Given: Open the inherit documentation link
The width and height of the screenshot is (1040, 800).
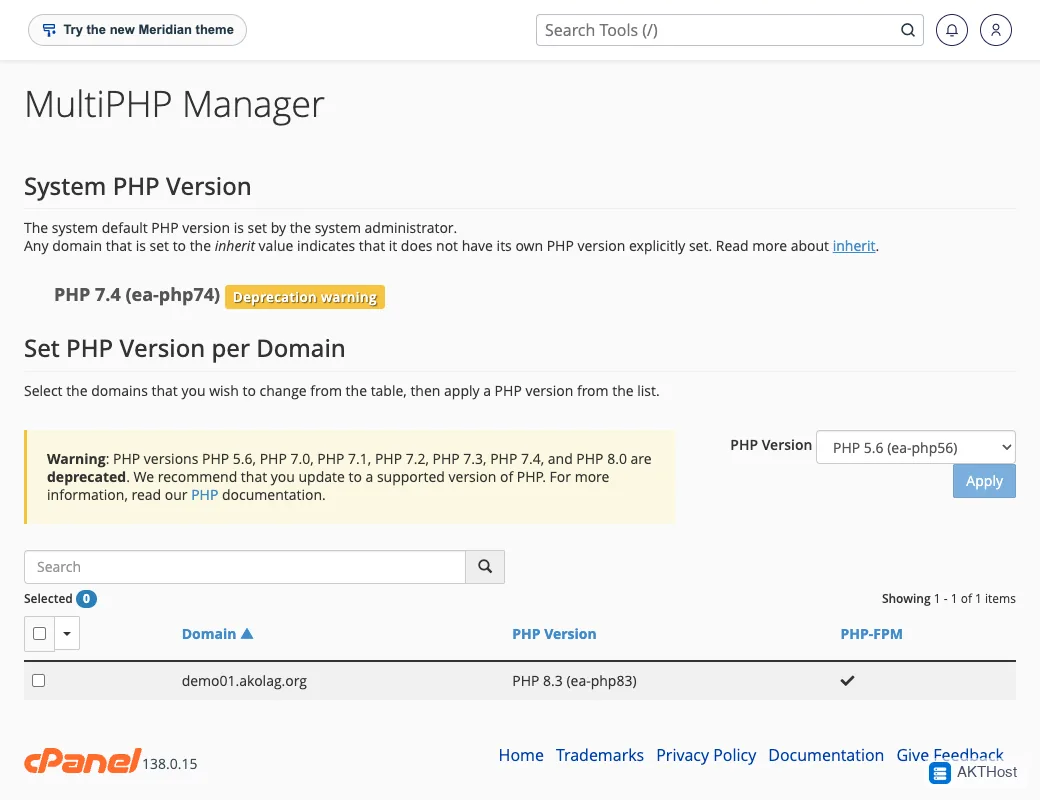Looking at the screenshot, I should (854, 246).
